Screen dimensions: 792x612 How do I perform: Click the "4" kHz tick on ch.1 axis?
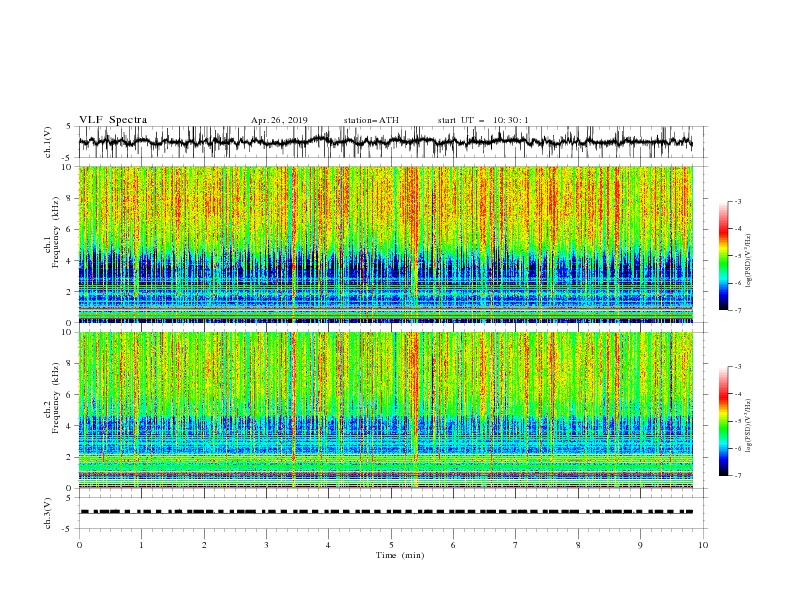pos(69,261)
